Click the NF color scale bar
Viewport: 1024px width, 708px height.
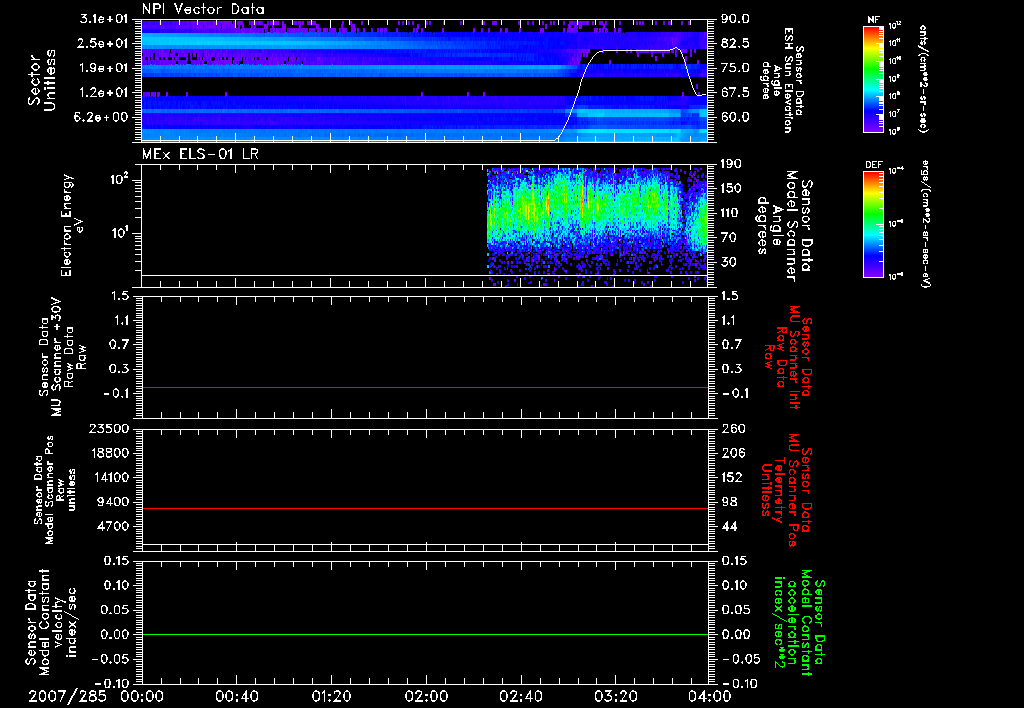(873, 79)
